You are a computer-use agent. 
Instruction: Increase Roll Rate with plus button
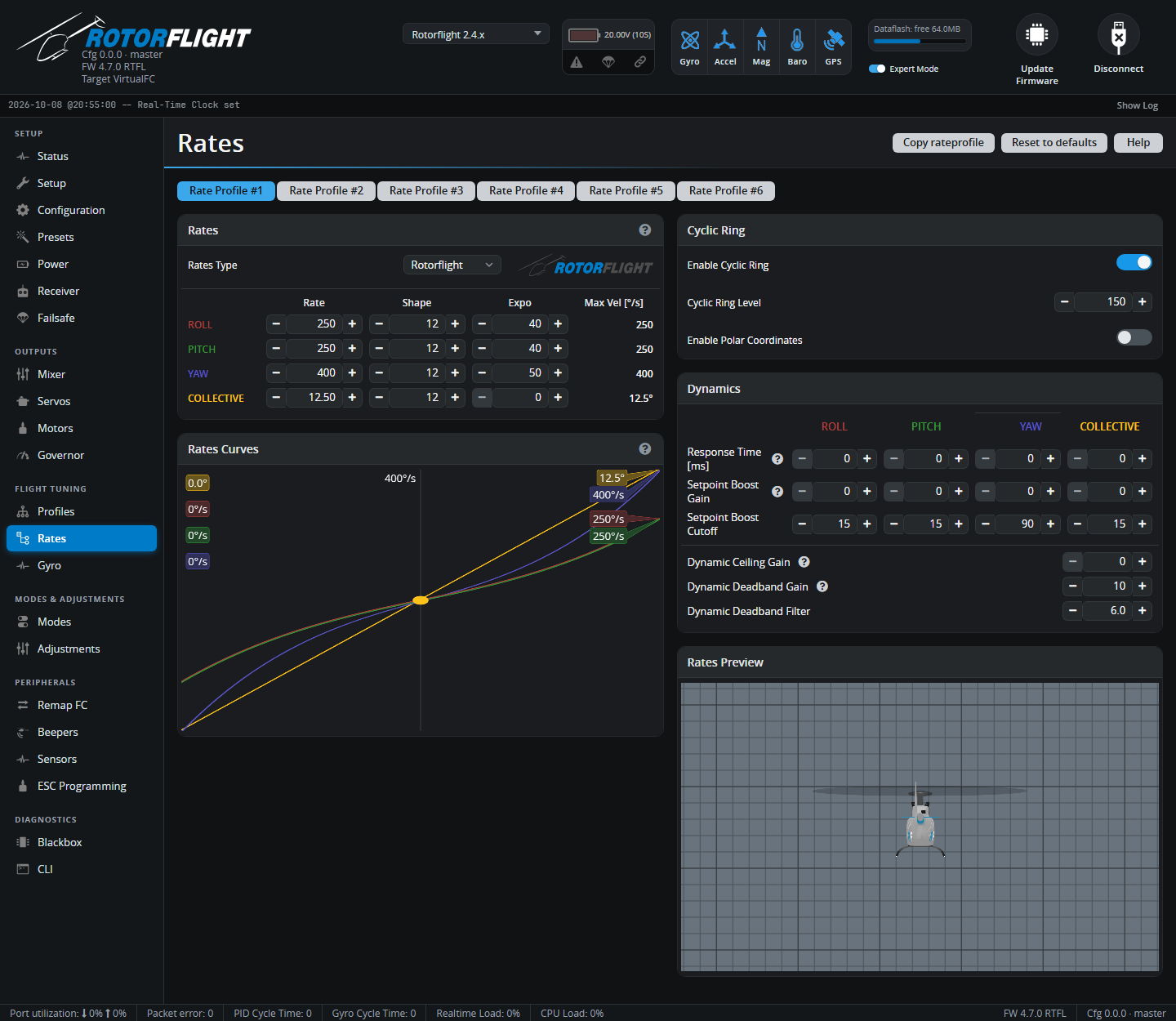(x=352, y=324)
